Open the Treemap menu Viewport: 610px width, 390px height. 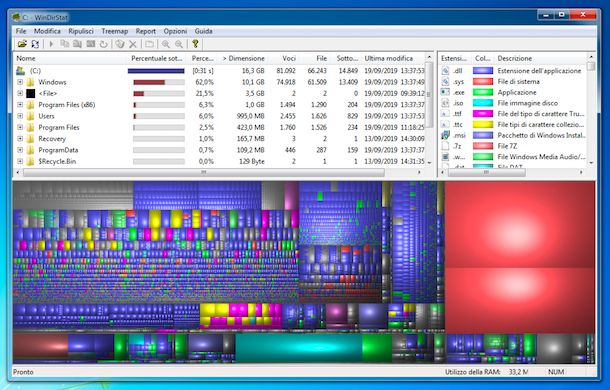pyautogui.click(x=114, y=31)
